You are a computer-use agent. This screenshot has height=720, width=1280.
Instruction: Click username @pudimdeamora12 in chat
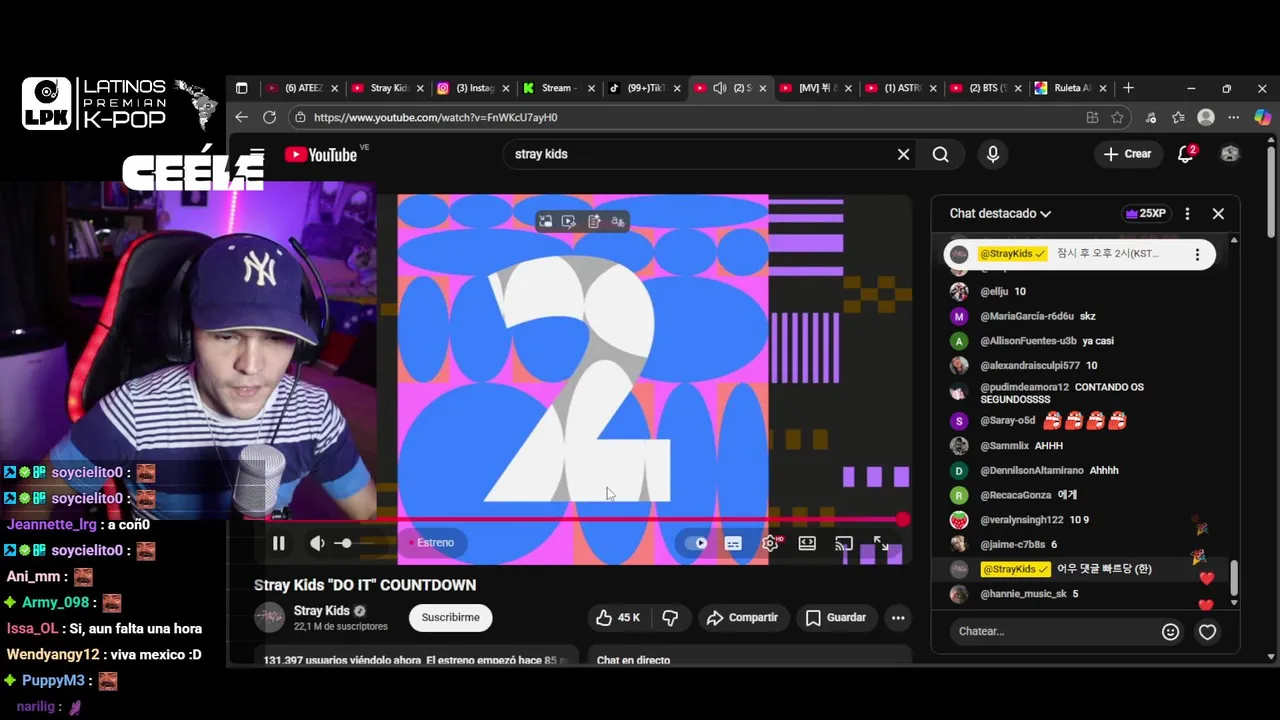1025,387
